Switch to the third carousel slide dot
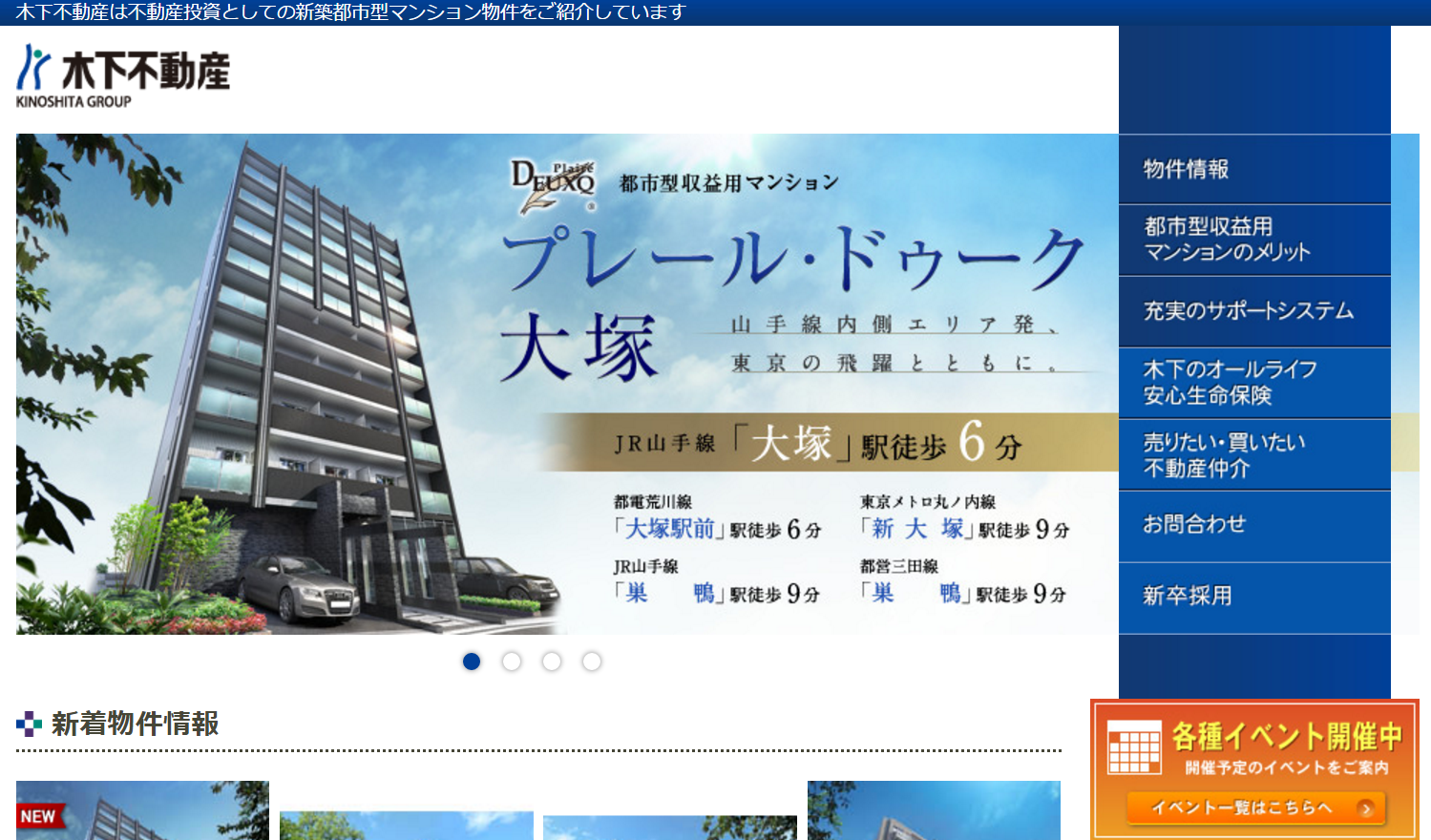This screenshot has height=840, width=1431. (x=552, y=661)
